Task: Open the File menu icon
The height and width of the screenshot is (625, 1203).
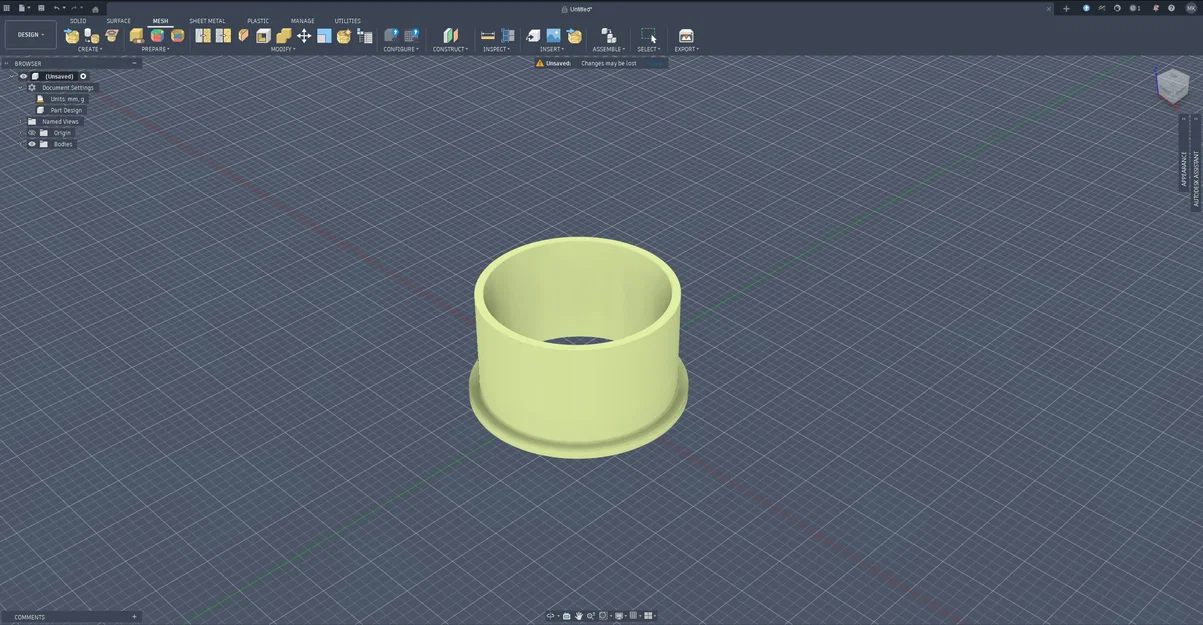Action: pos(23,8)
